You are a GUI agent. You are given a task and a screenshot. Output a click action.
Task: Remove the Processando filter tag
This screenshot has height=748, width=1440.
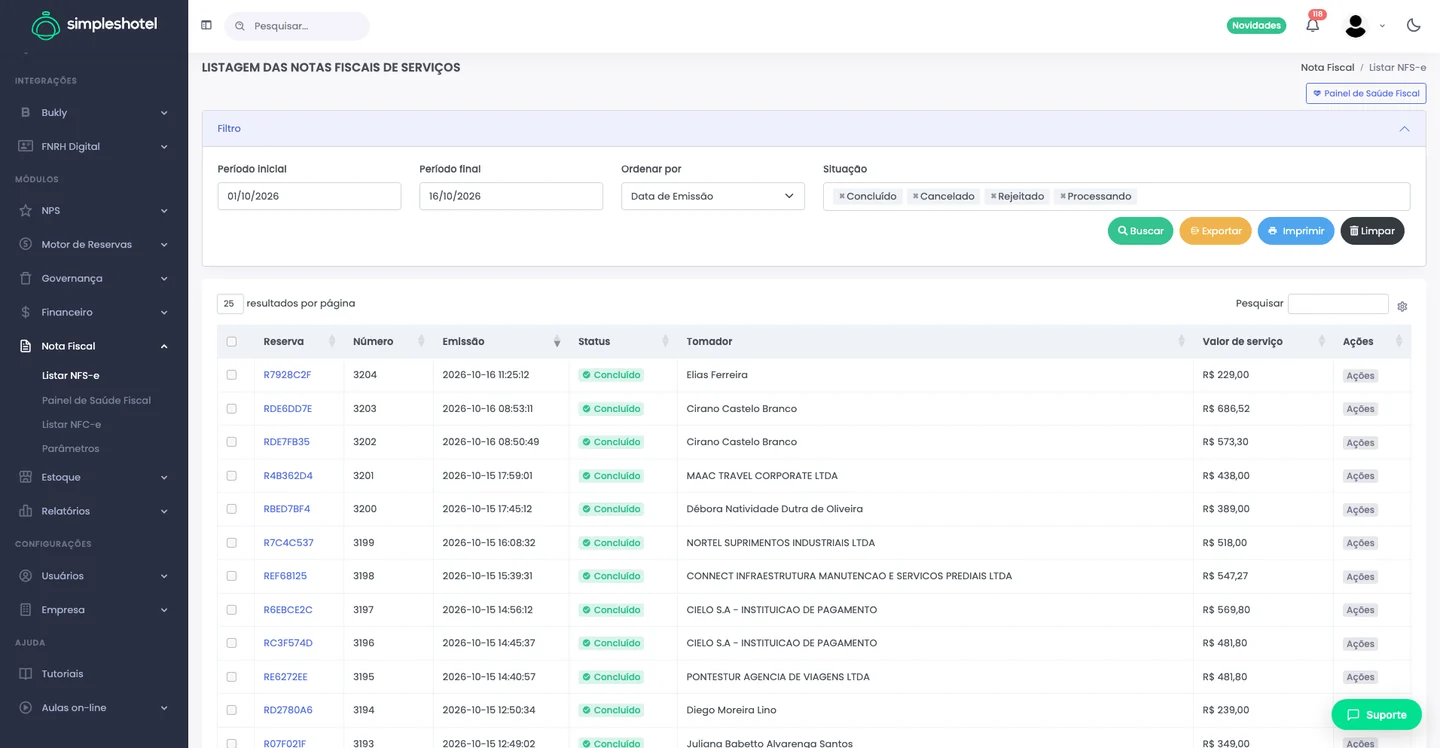pos(1063,196)
